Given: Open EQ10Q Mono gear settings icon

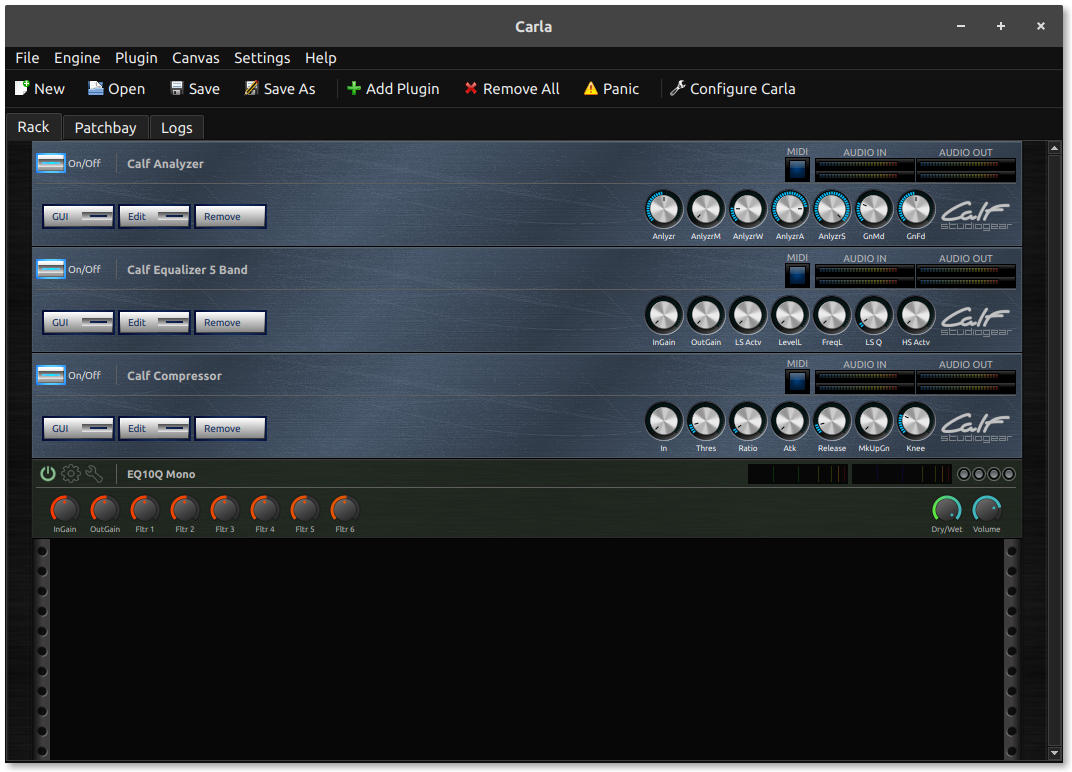Looking at the screenshot, I should click(x=71, y=474).
